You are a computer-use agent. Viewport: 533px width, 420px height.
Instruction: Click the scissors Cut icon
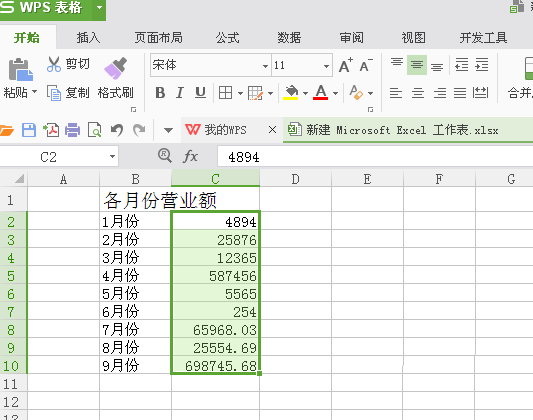click(x=54, y=64)
